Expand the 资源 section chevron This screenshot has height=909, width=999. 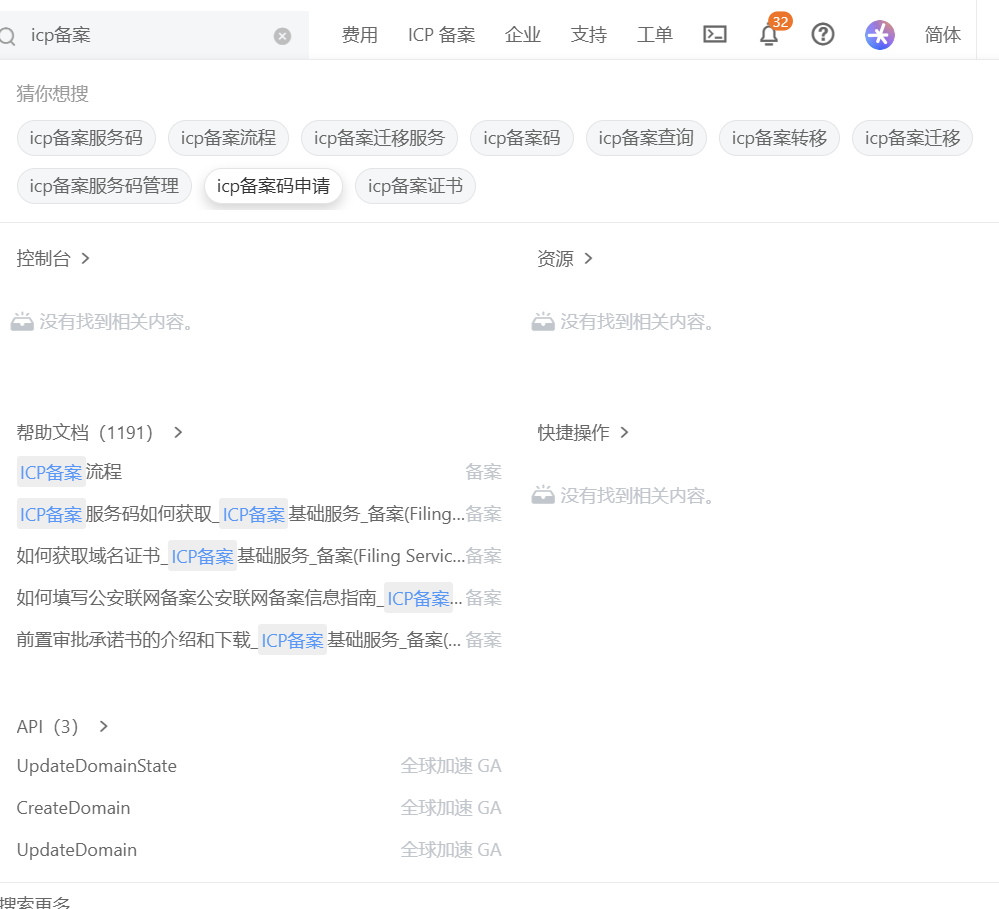(588, 258)
